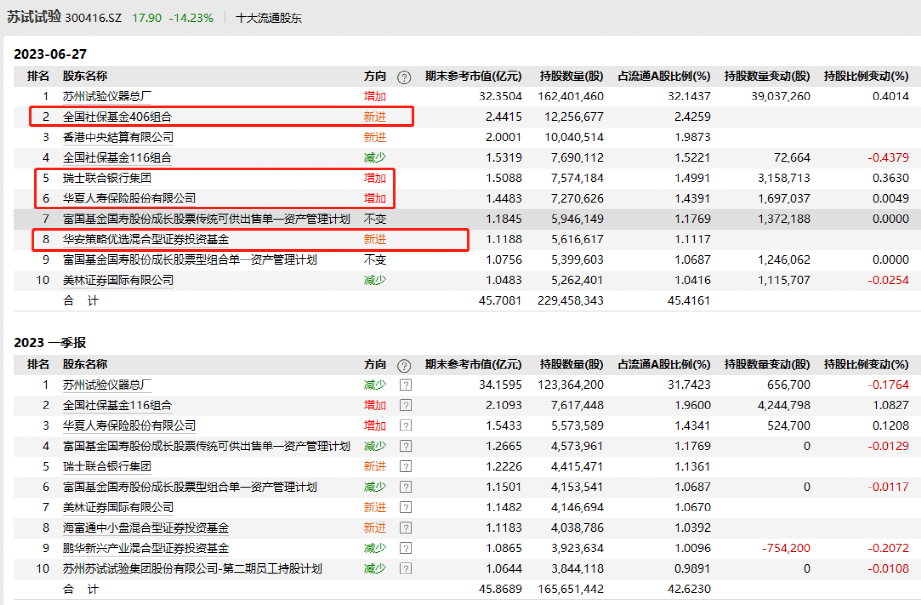Click total shares 229,458,343
921x605 pixels.
tap(570, 301)
